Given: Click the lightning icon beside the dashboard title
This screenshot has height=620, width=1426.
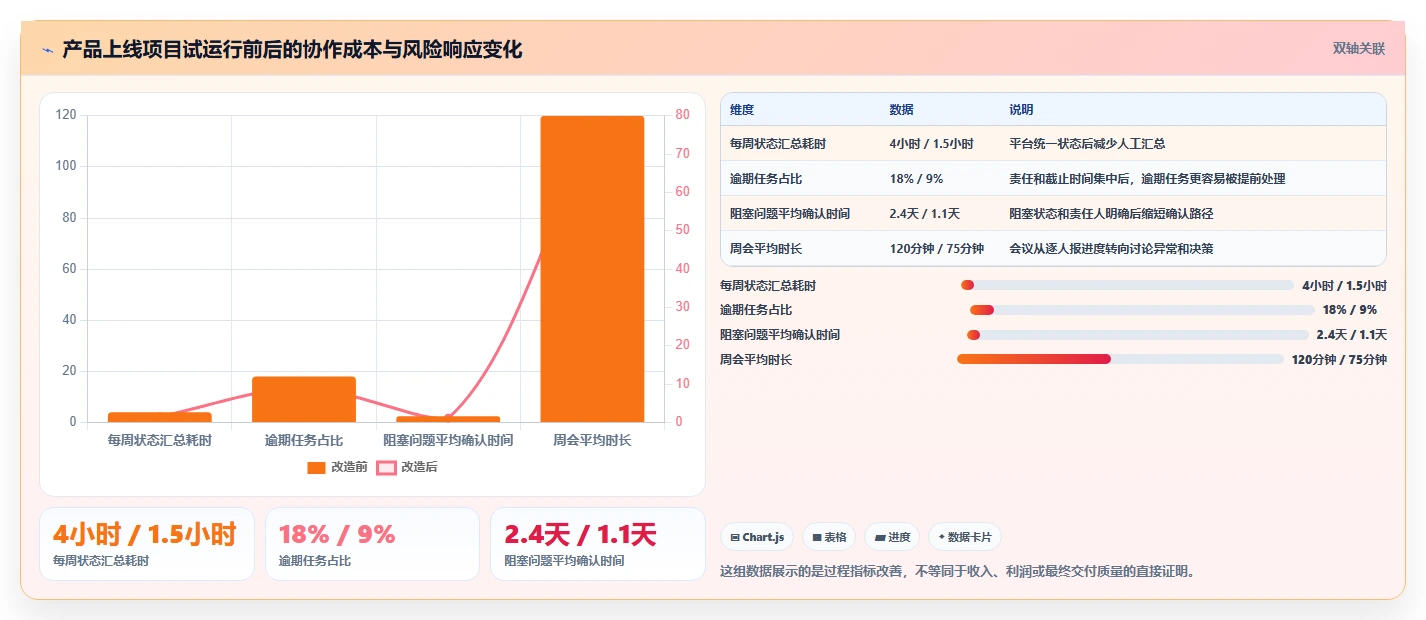Looking at the screenshot, I should click(47, 50).
